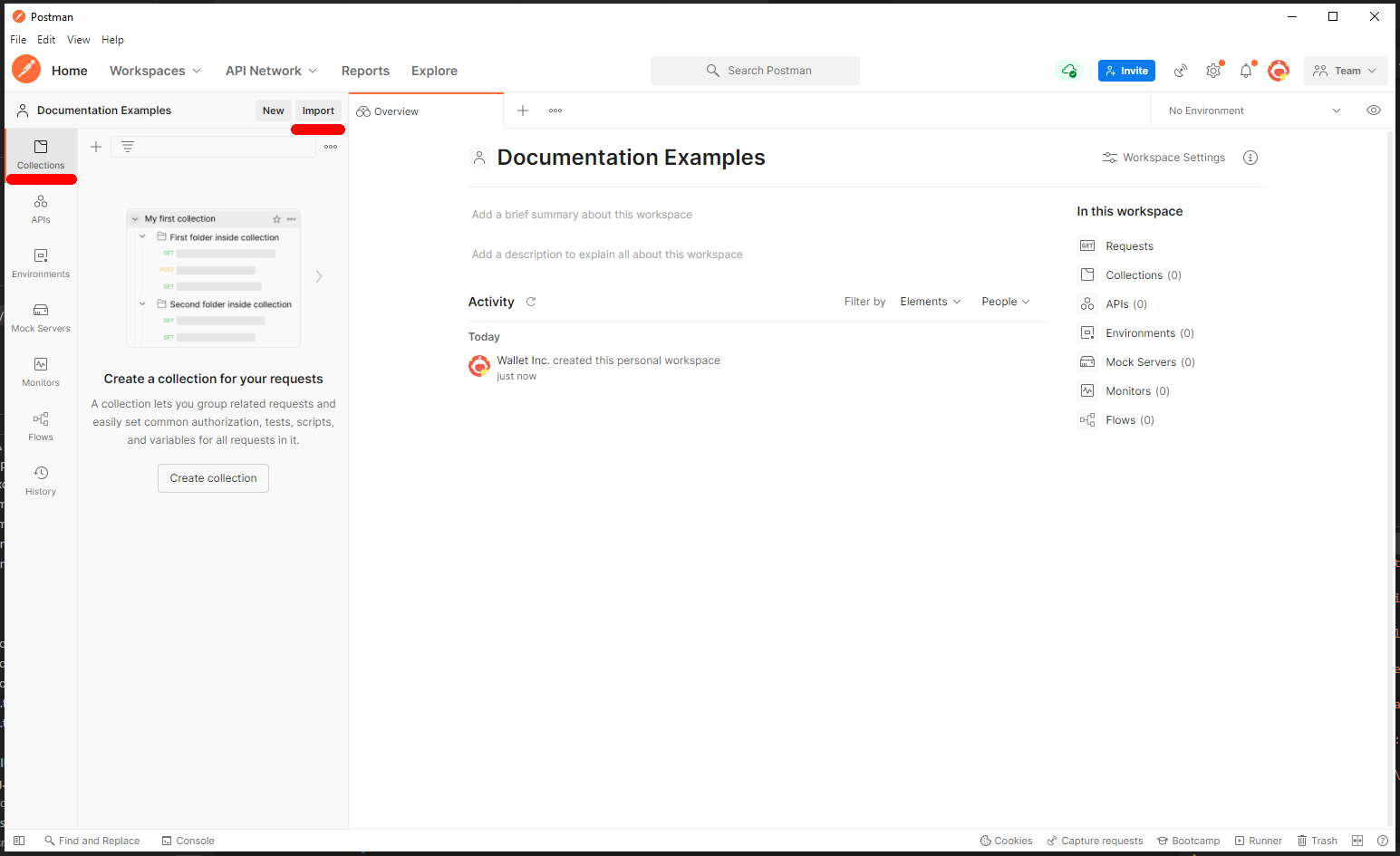The width and height of the screenshot is (1400, 856).
Task: Click the workspace info icon
Action: point(1250,158)
